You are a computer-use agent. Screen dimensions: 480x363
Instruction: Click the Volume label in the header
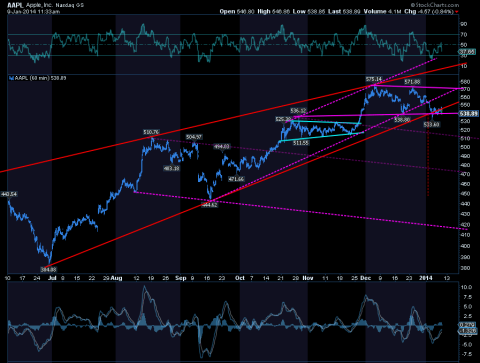tap(375, 11)
